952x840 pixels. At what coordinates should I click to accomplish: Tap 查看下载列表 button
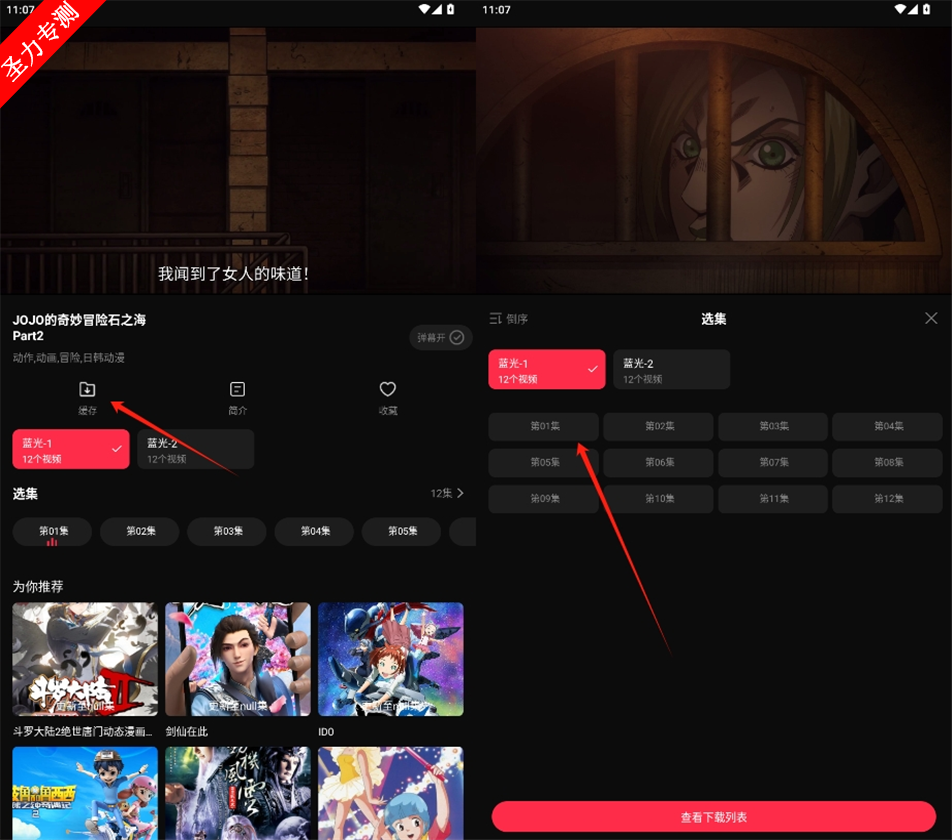click(x=714, y=817)
